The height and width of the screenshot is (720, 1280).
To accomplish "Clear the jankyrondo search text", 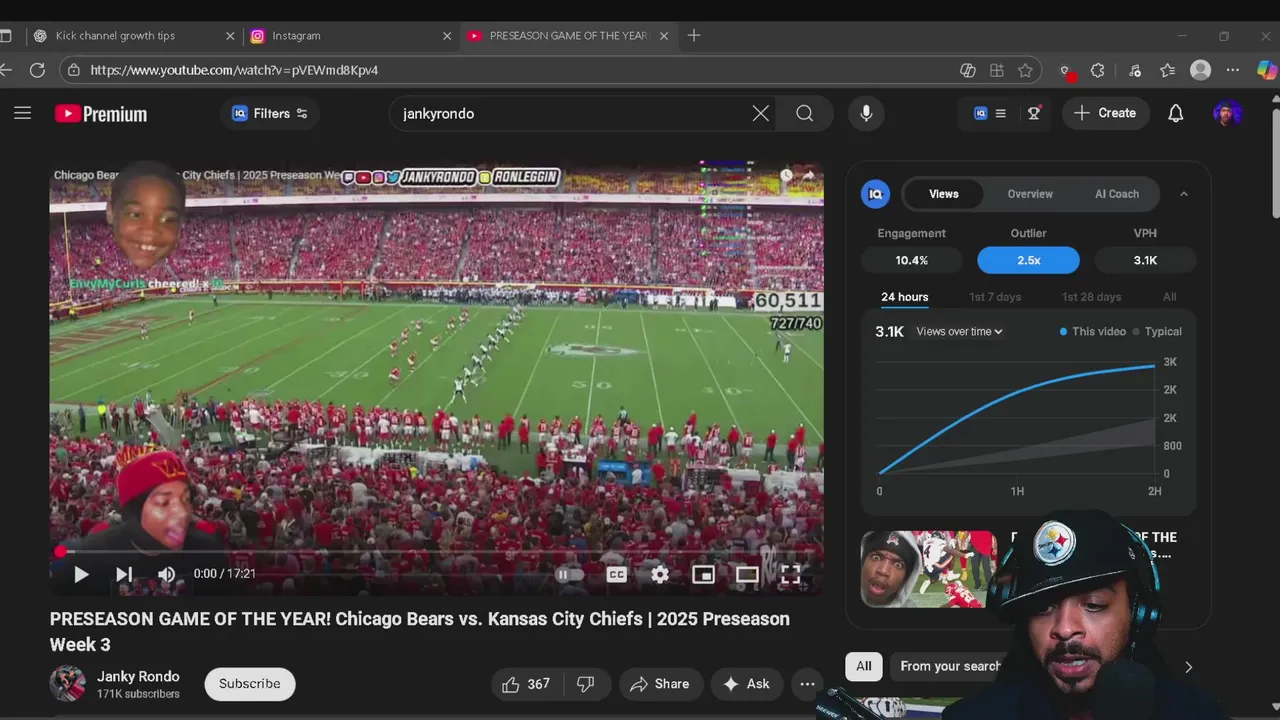I will 761,113.
